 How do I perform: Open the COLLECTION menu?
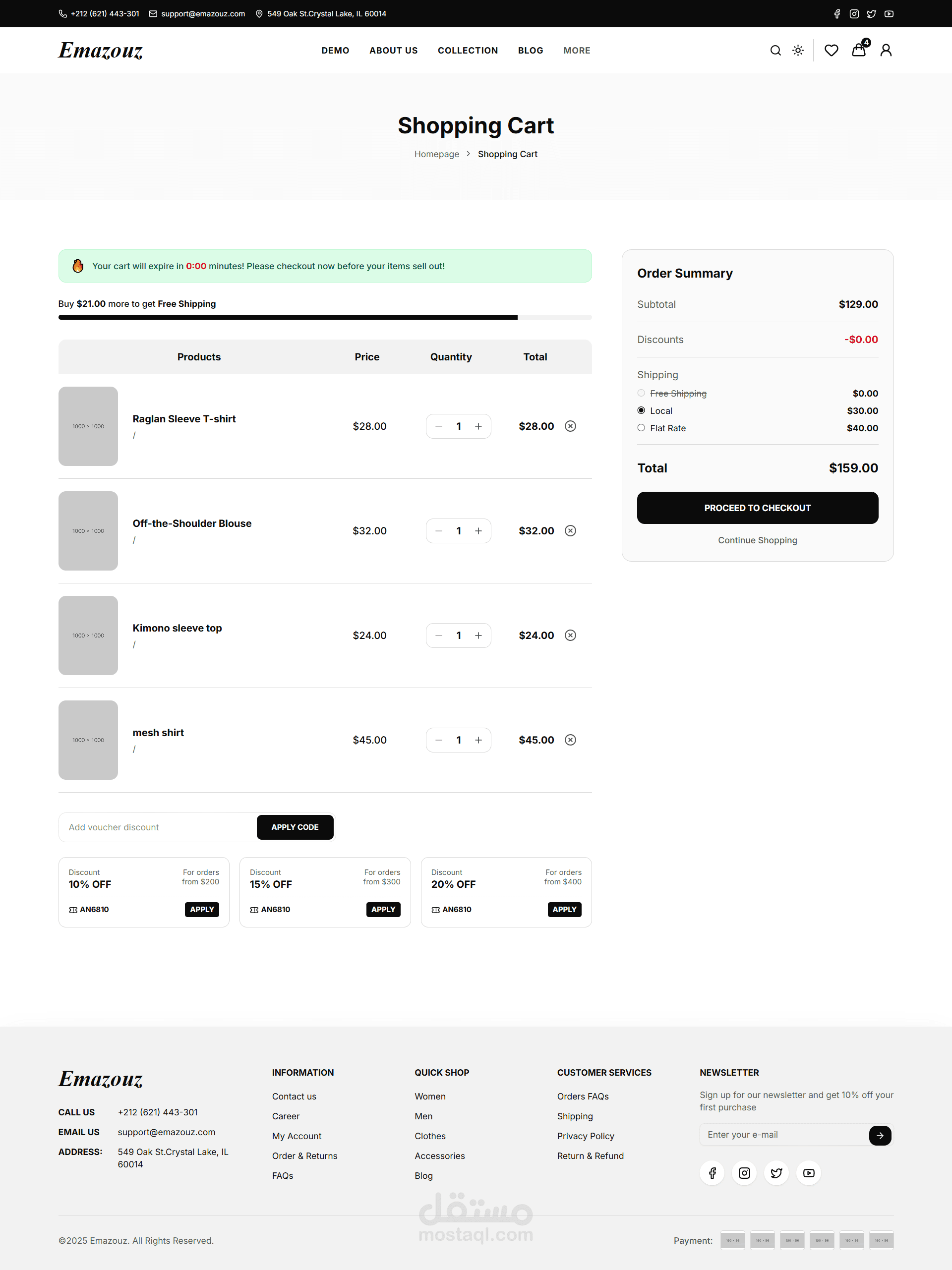click(468, 51)
